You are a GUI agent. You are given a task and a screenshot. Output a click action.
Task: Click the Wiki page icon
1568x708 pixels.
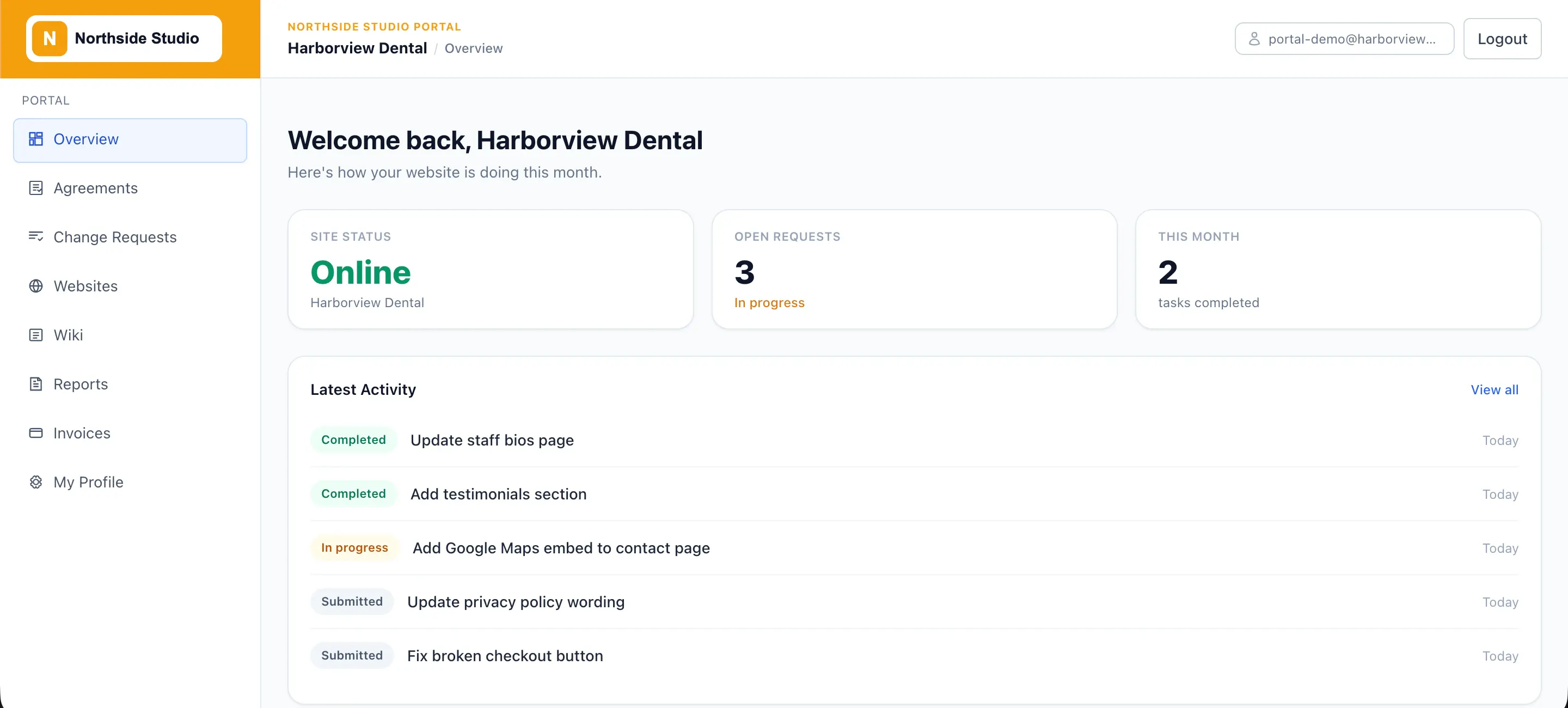[36, 335]
